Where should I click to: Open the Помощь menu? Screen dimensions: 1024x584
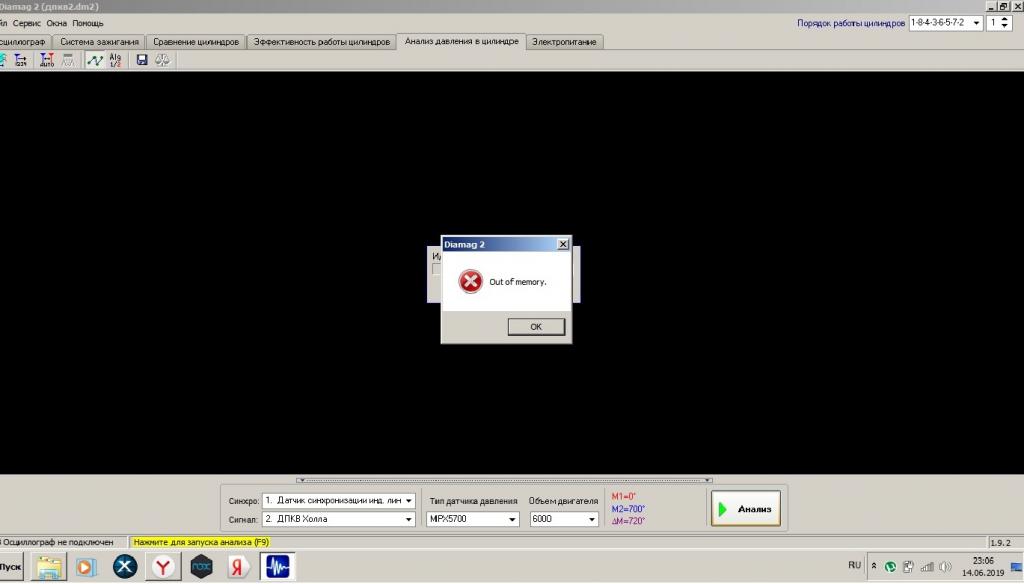click(x=88, y=24)
